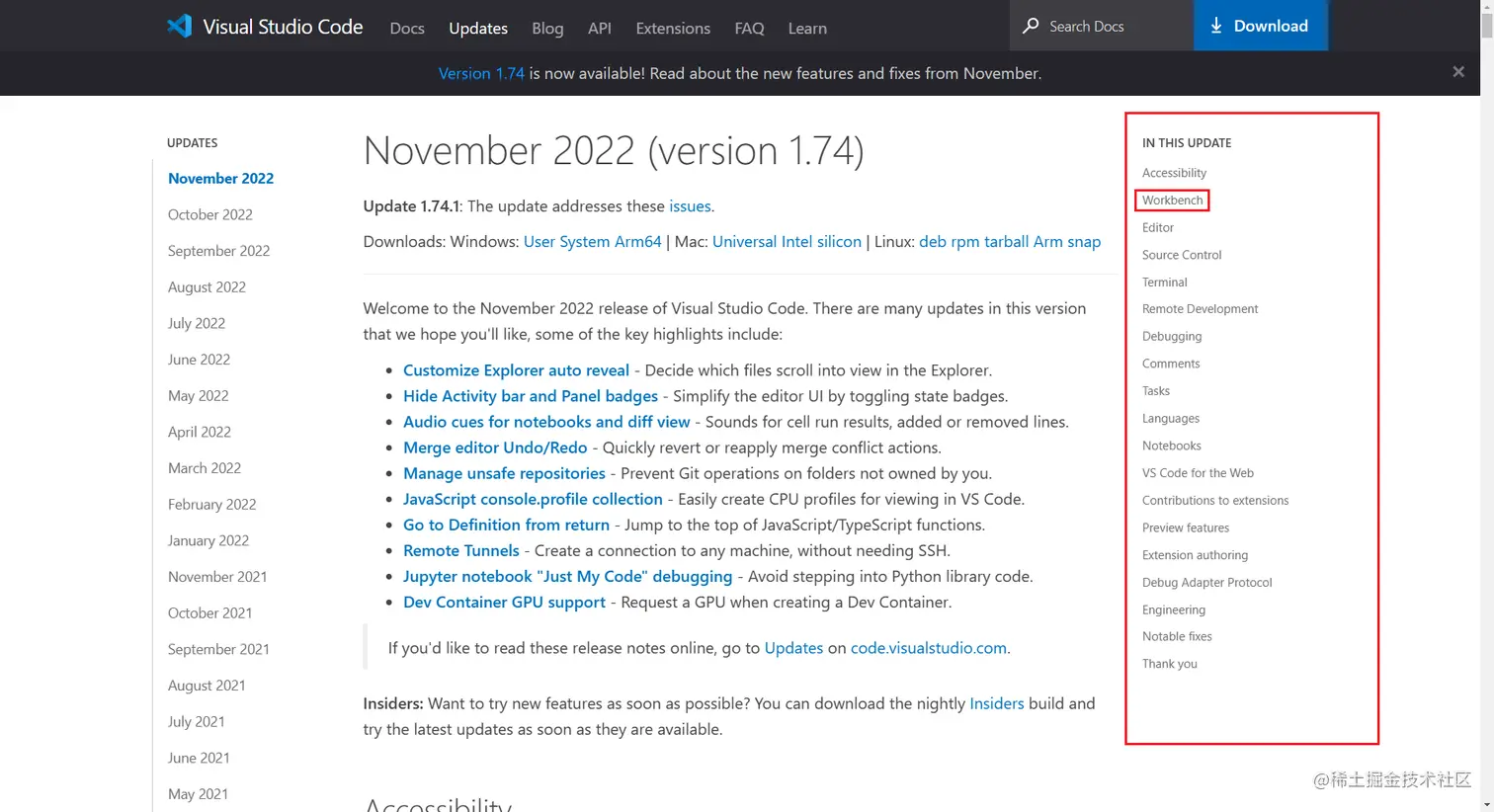Focus the Search Docs input field

(x=1101, y=26)
